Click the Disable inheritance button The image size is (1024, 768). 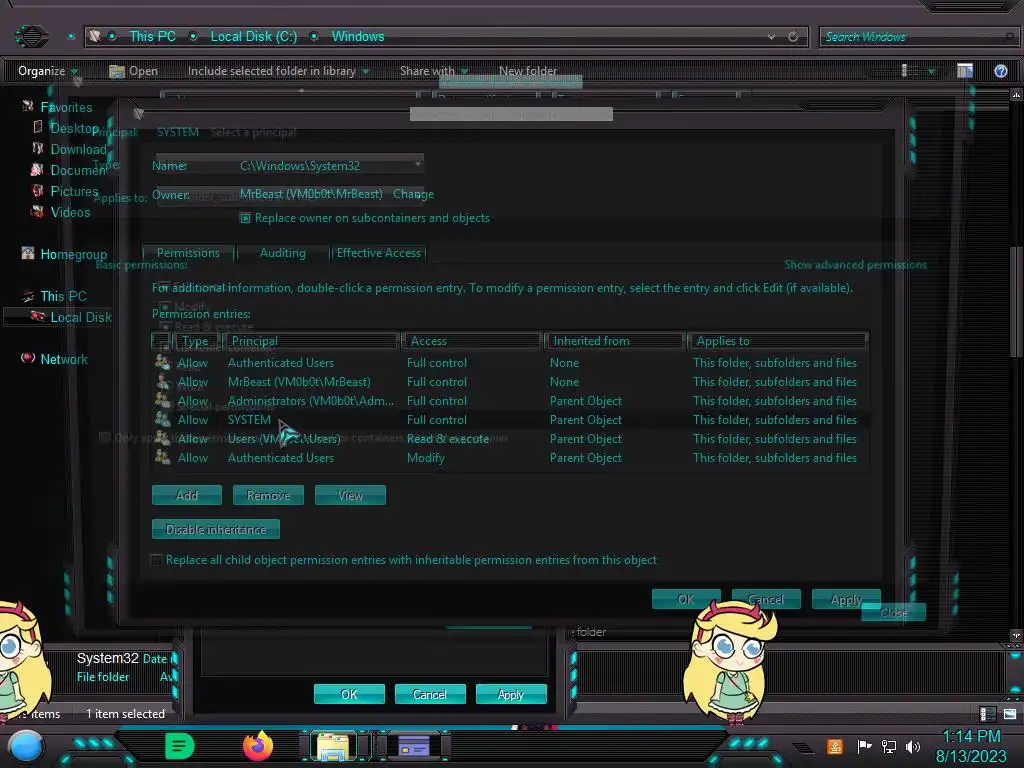coord(216,529)
